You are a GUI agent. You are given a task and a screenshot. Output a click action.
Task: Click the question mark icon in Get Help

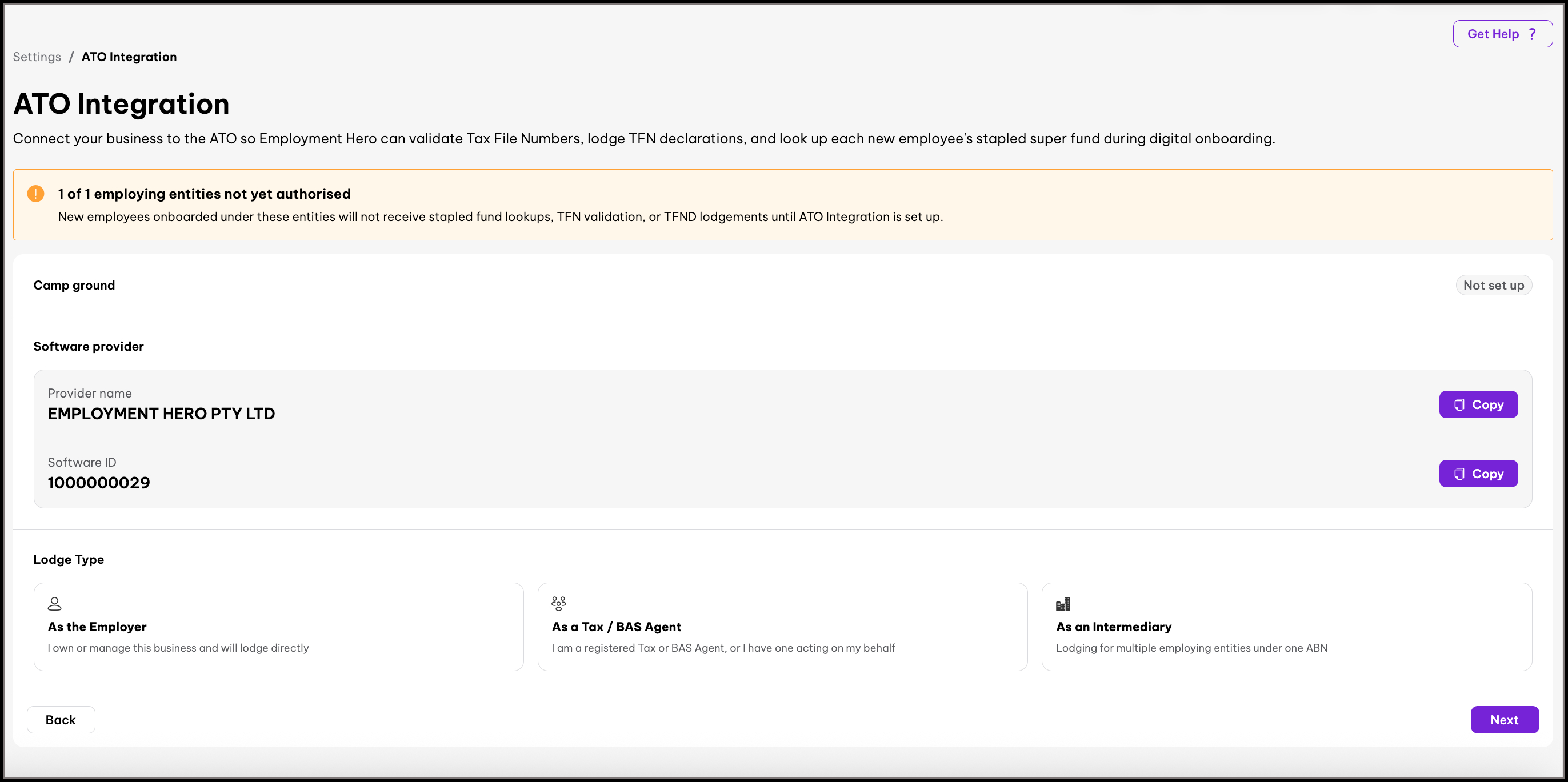pyautogui.click(x=1532, y=34)
